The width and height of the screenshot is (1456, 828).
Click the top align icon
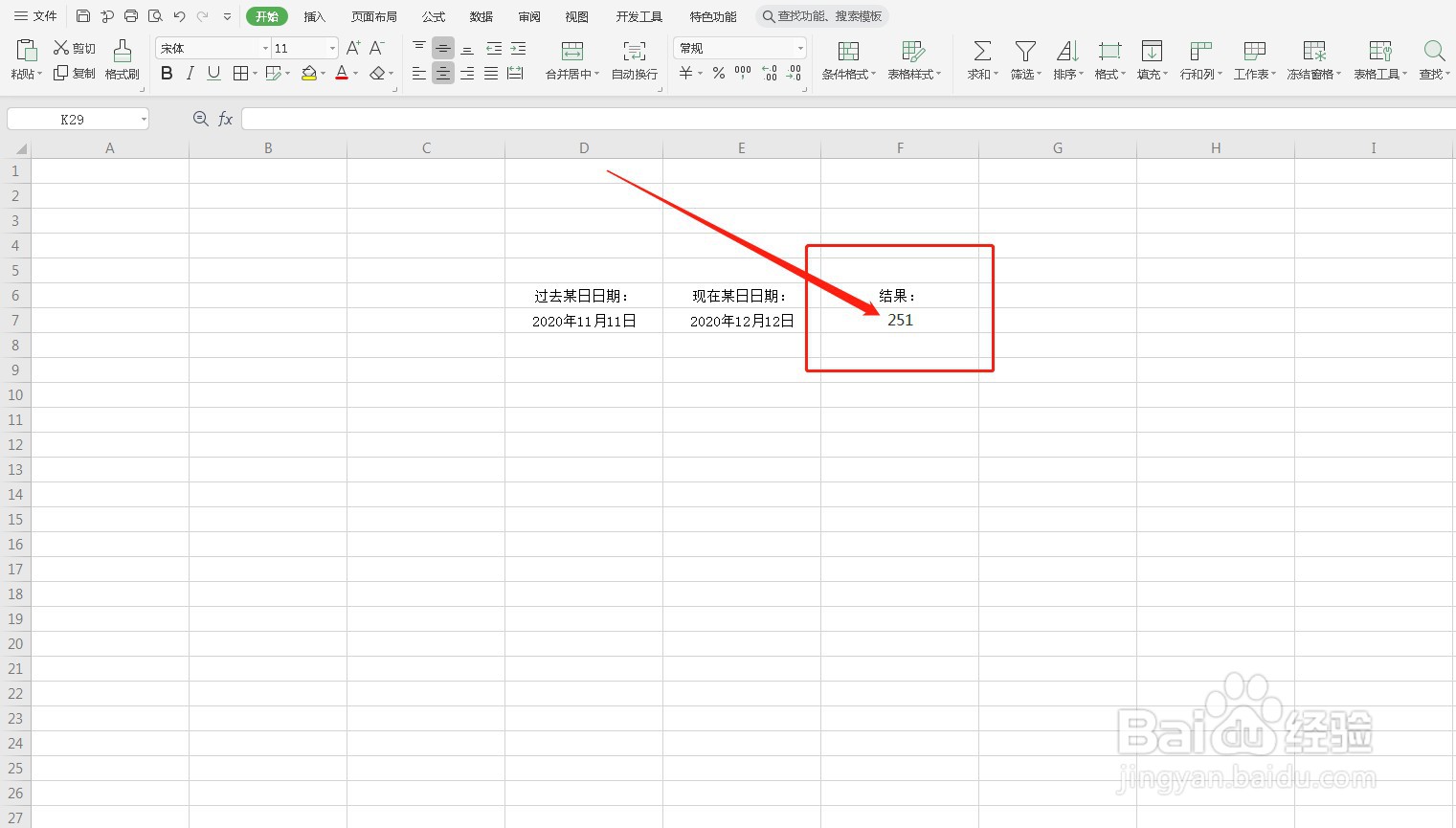[419, 48]
